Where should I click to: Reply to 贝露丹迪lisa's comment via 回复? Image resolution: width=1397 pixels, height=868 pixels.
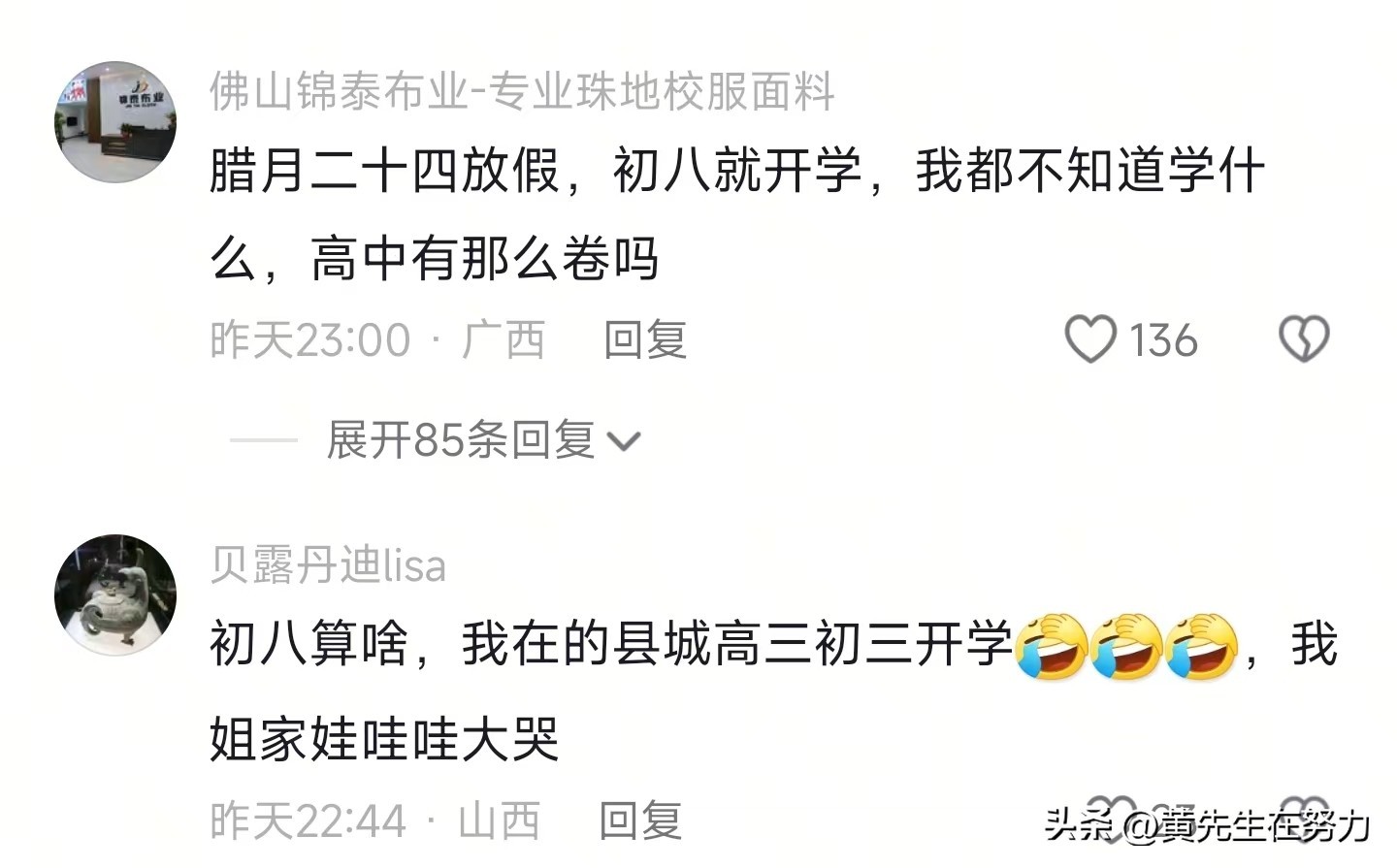coord(640,820)
